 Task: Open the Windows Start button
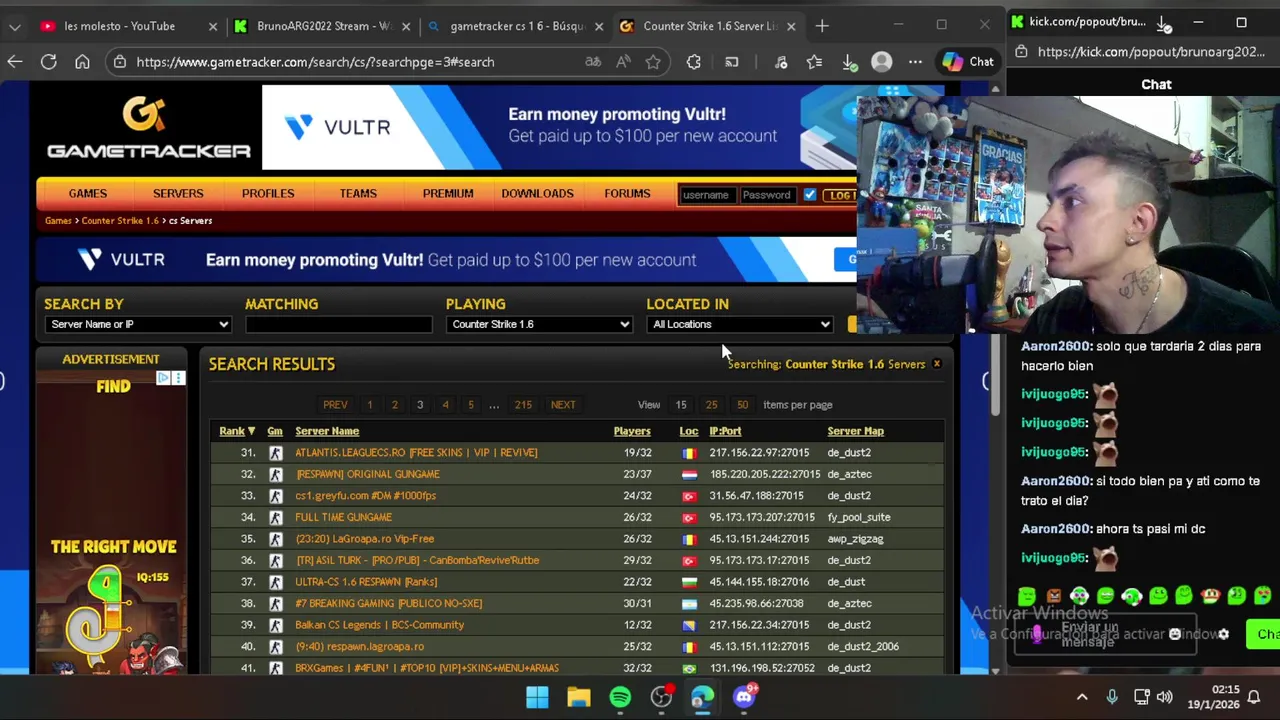coord(537,697)
